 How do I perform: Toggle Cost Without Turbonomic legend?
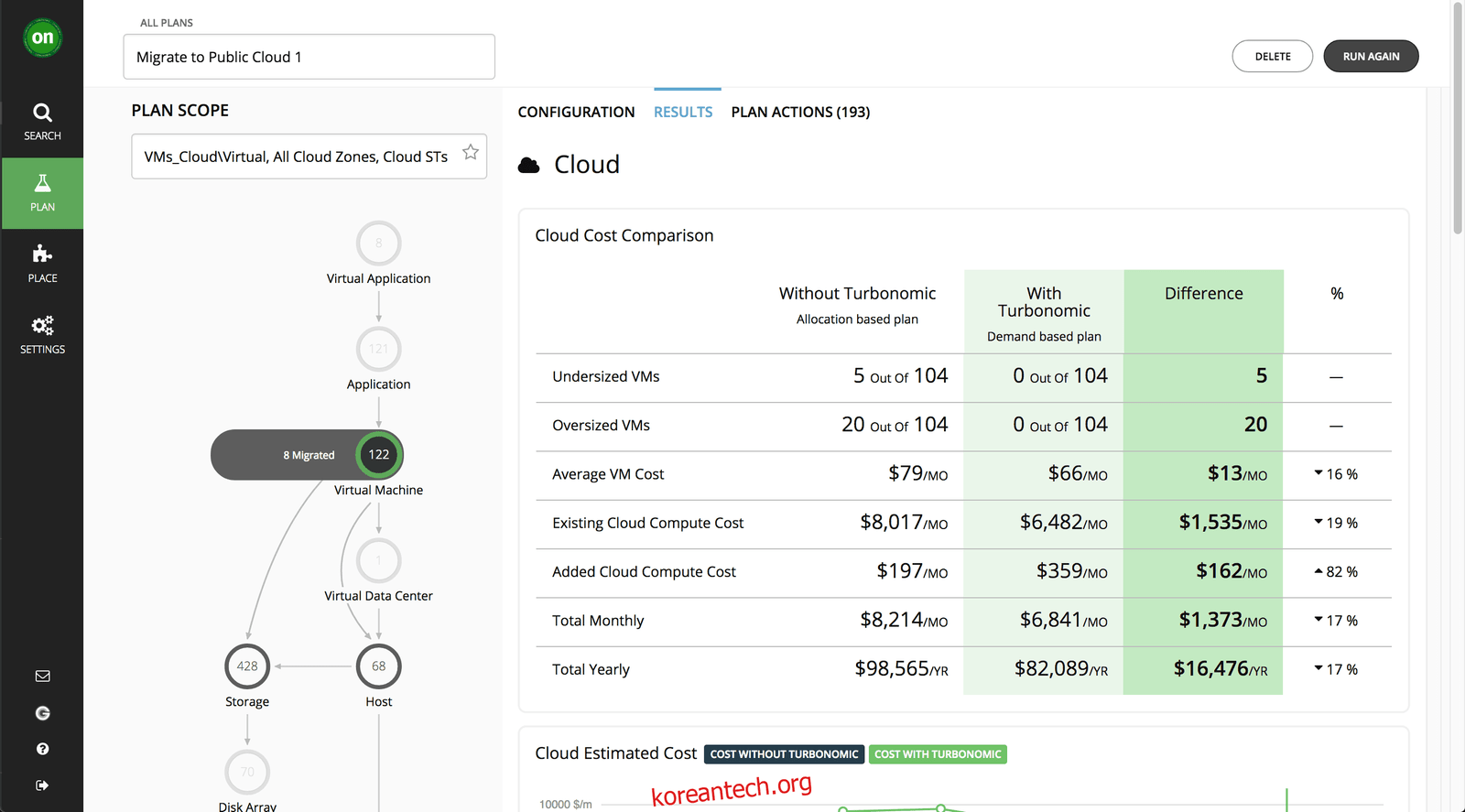pos(784,754)
